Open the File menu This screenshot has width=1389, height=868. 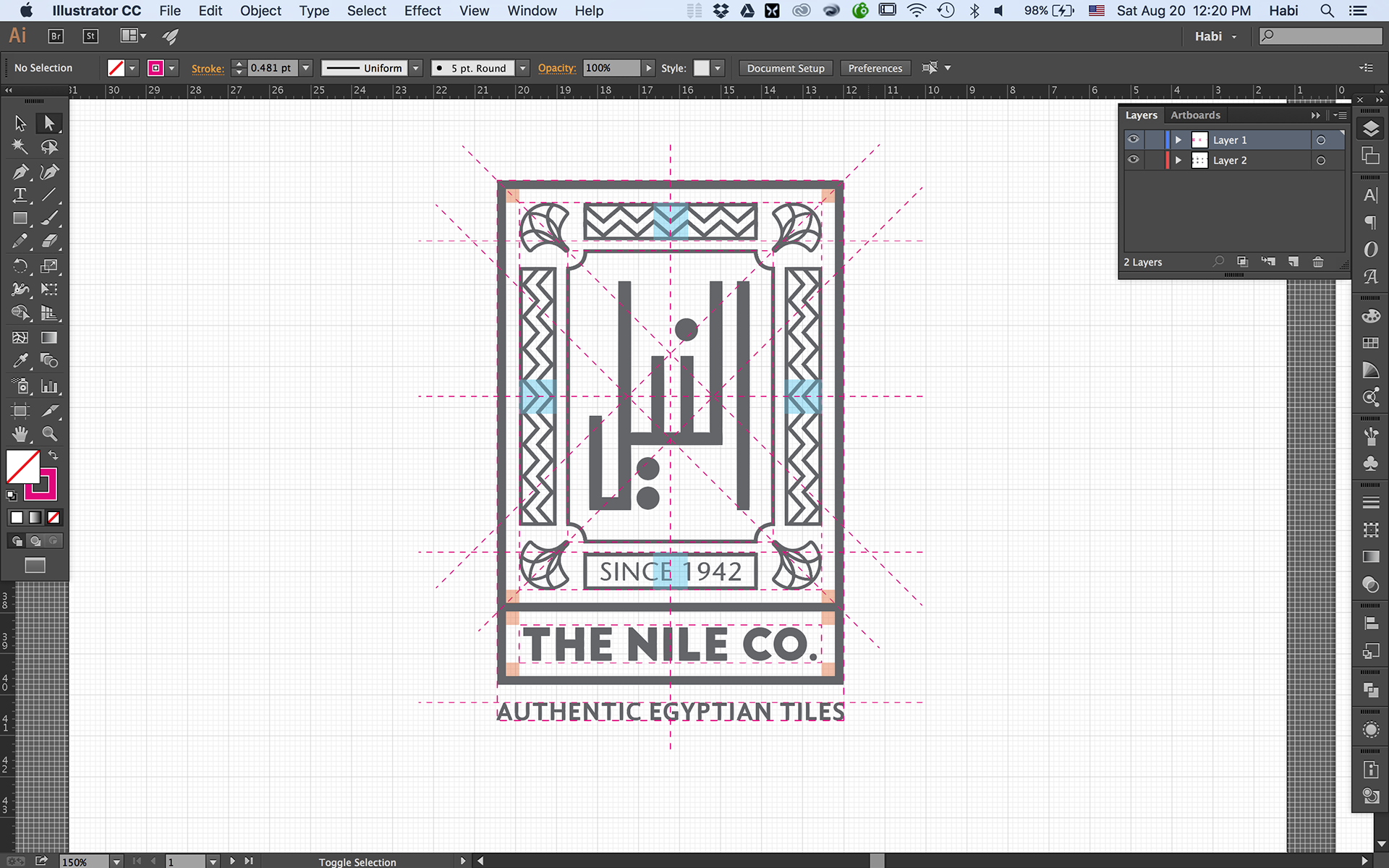tap(170, 11)
